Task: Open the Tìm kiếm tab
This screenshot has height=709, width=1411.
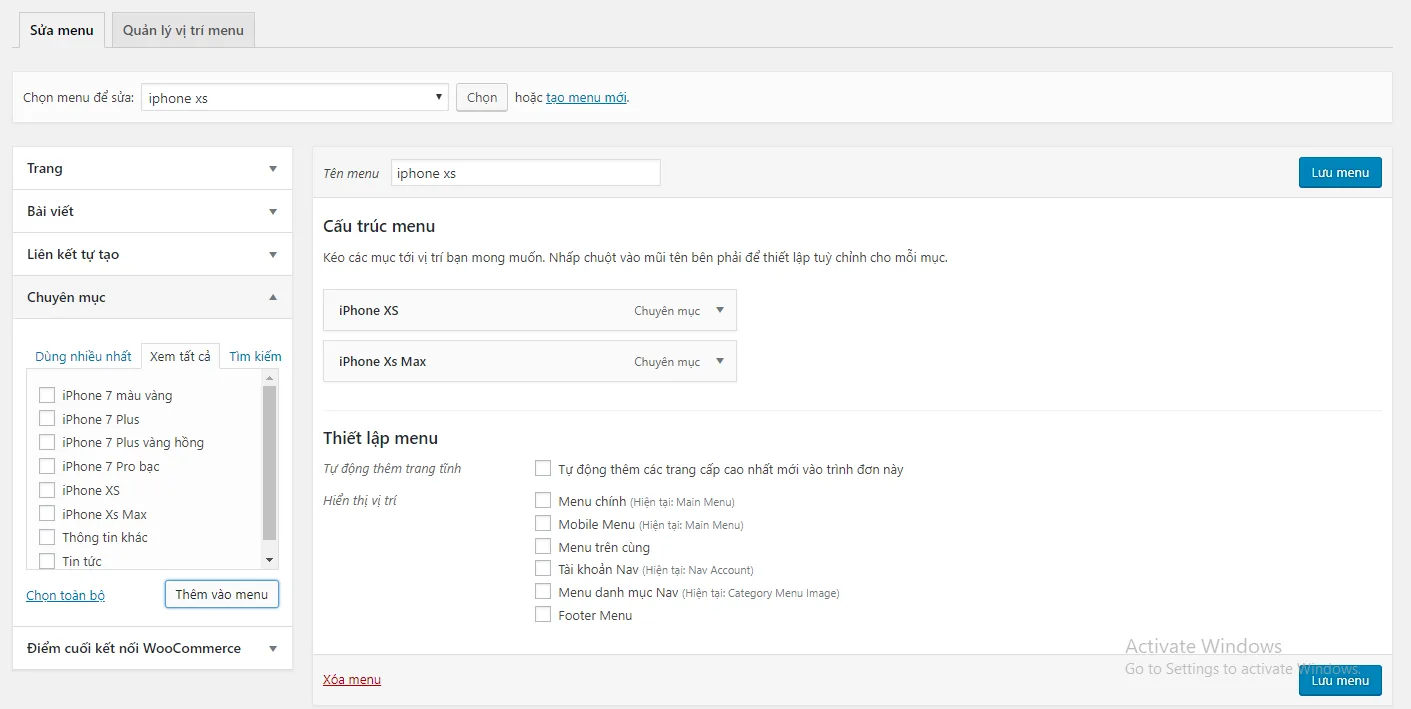Action: (255, 356)
